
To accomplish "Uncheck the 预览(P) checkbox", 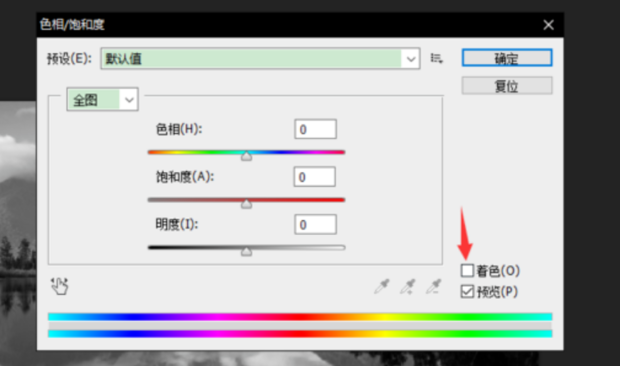I will pyautogui.click(x=467, y=292).
